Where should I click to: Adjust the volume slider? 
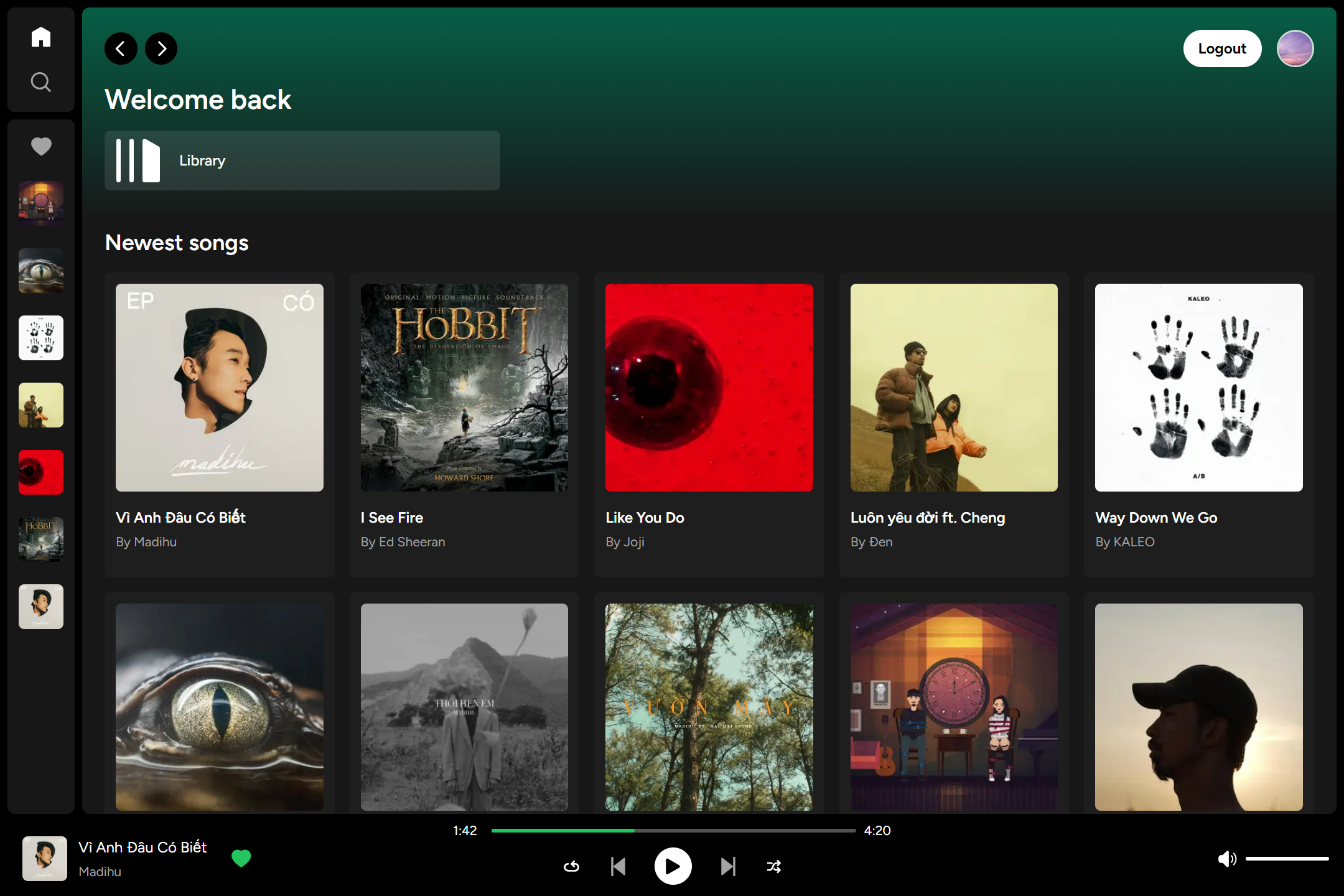[1288, 859]
